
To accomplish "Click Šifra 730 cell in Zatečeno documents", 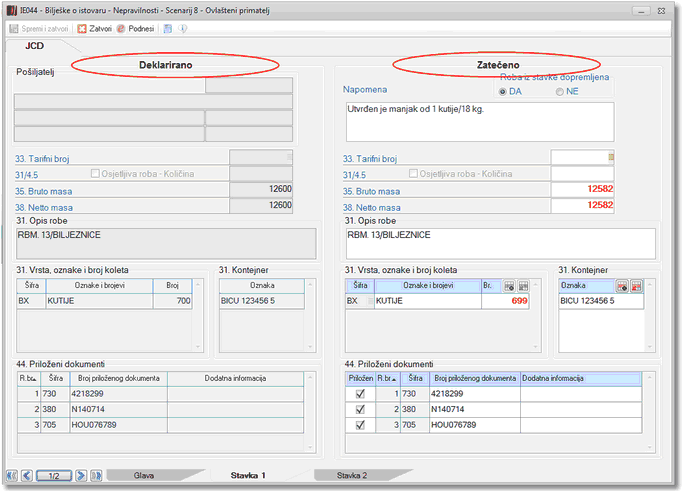I will pos(415,394).
